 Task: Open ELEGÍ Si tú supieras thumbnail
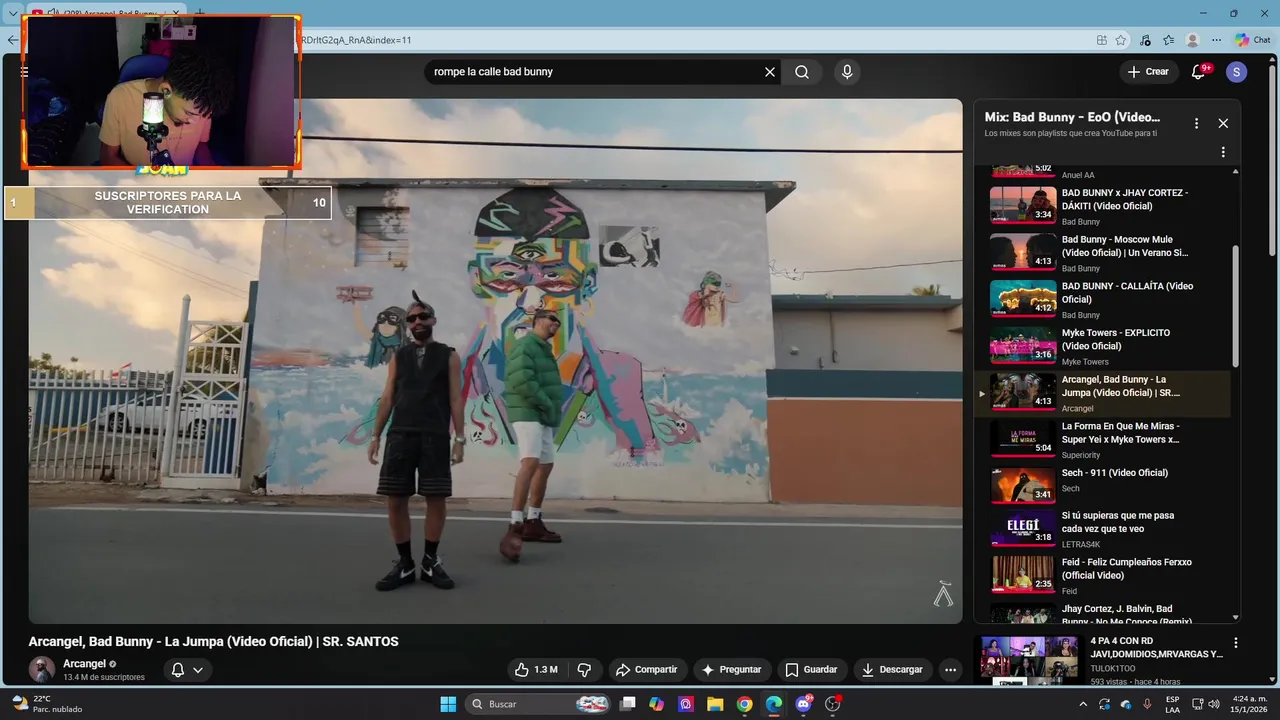[x=1023, y=528]
